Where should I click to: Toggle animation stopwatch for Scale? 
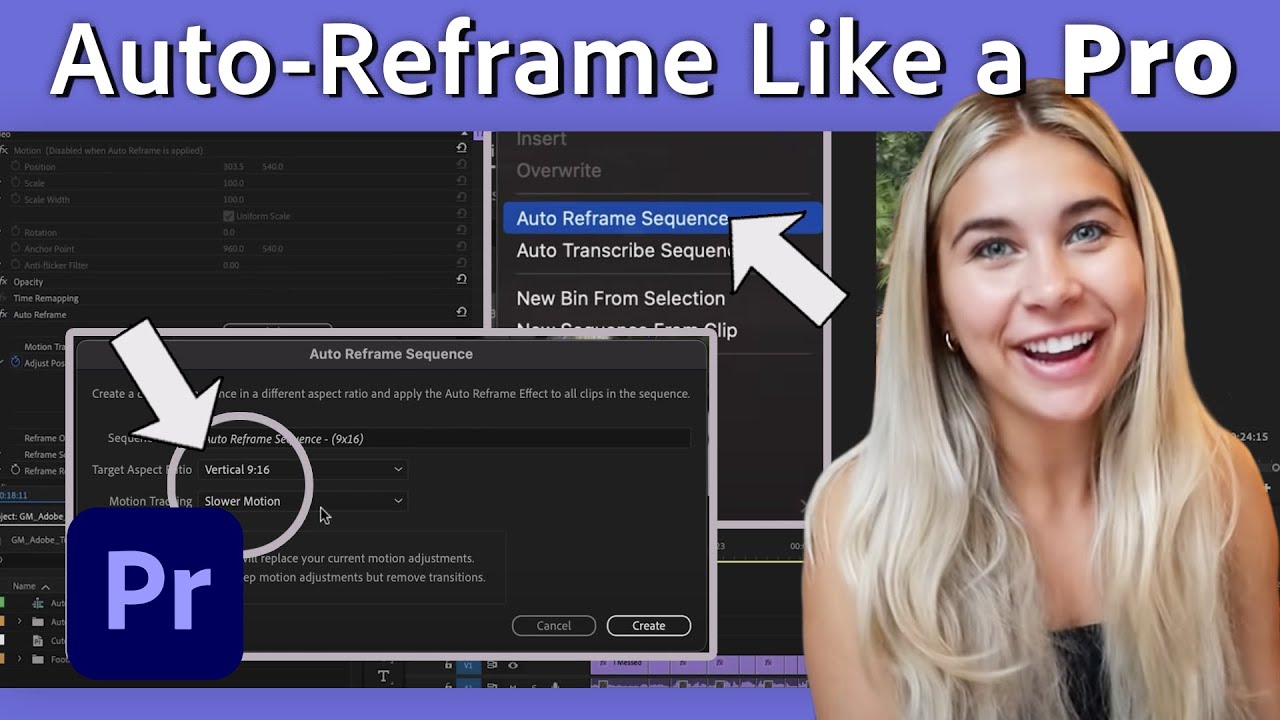coord(15,183)
